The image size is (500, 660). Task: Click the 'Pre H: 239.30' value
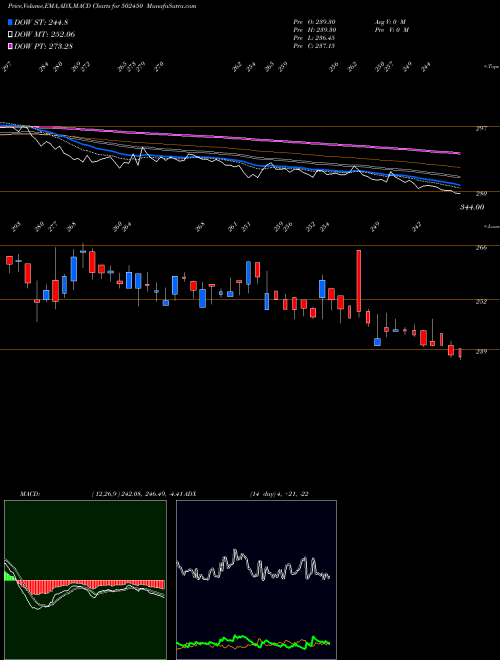(x=314, y=30)
